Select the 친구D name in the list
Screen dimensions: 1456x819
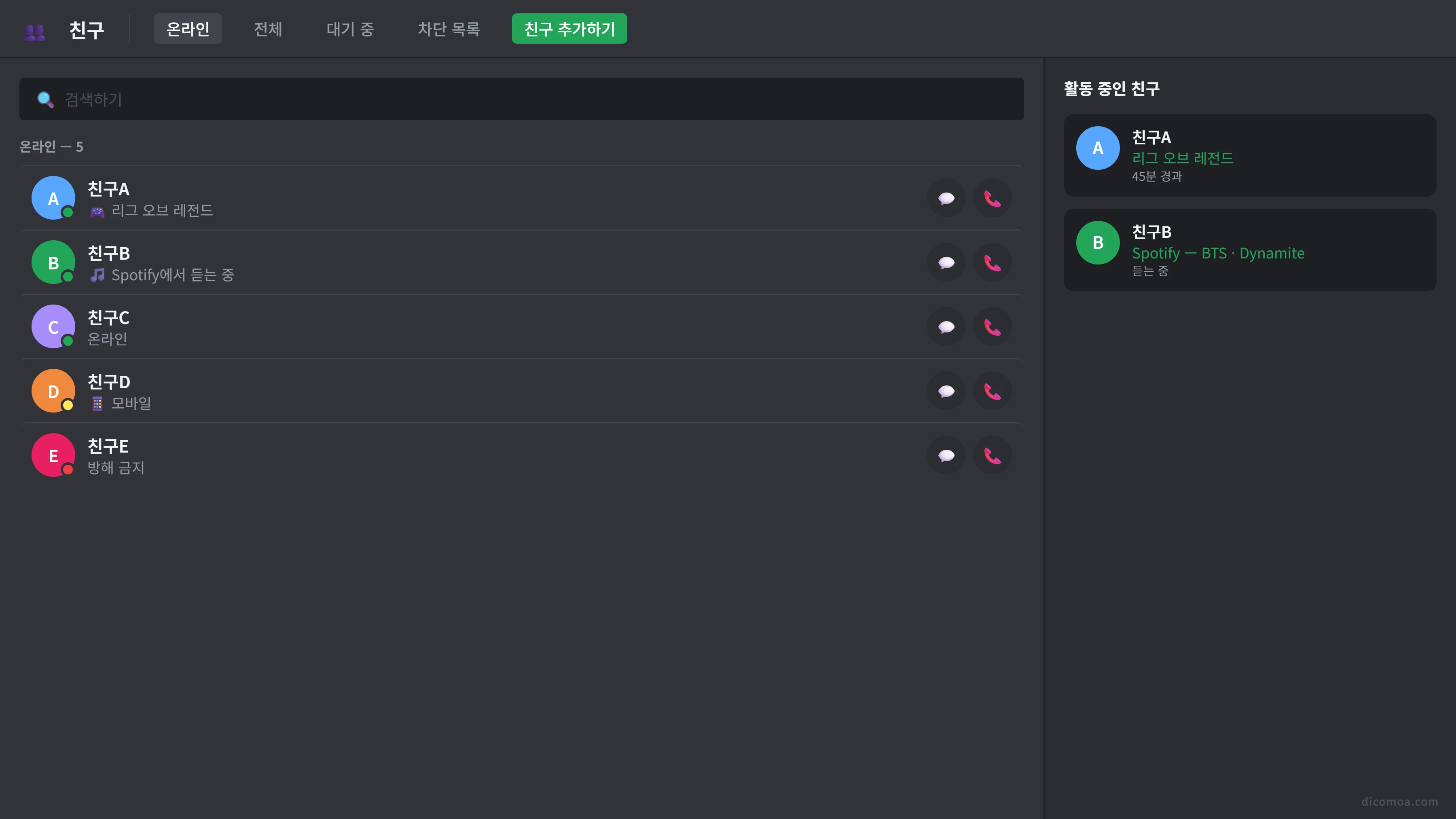click(109, 382)
